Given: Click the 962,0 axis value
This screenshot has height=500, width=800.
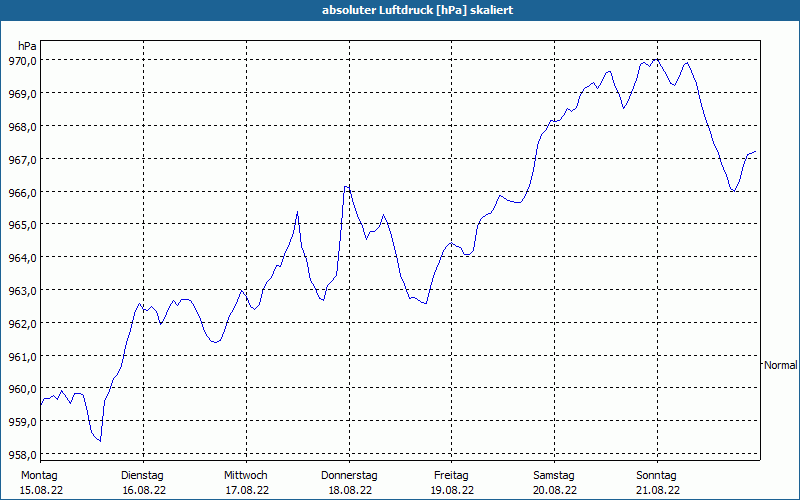Looking at the screenshot, I should (x=22, y=324).
